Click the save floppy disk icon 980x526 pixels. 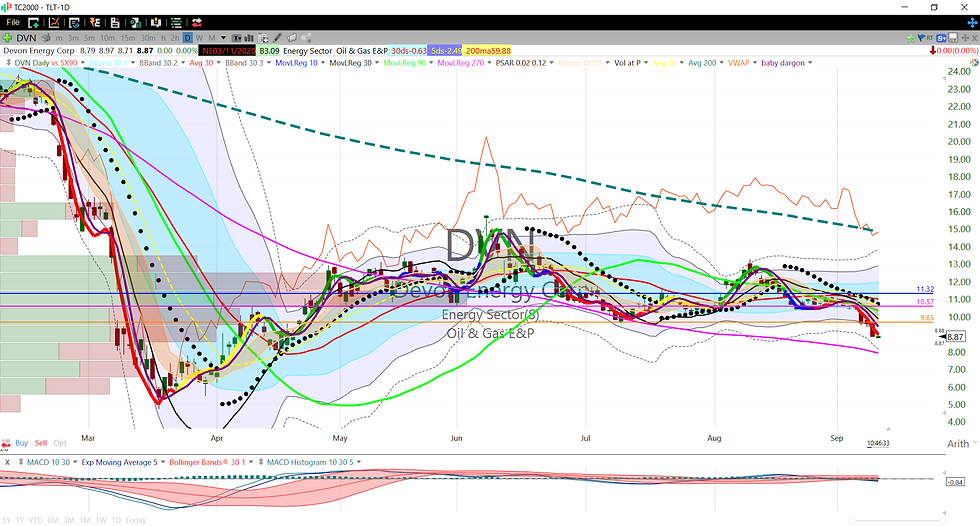[x=953, y=37]
